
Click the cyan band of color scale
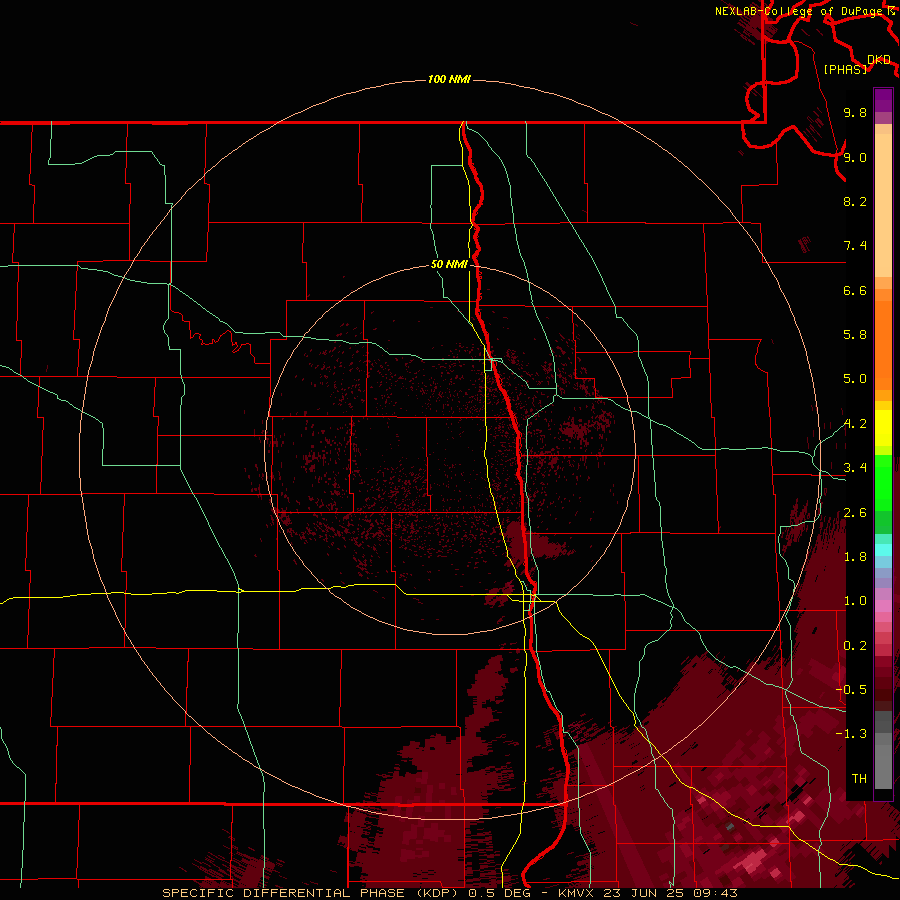tap(883, 550)
